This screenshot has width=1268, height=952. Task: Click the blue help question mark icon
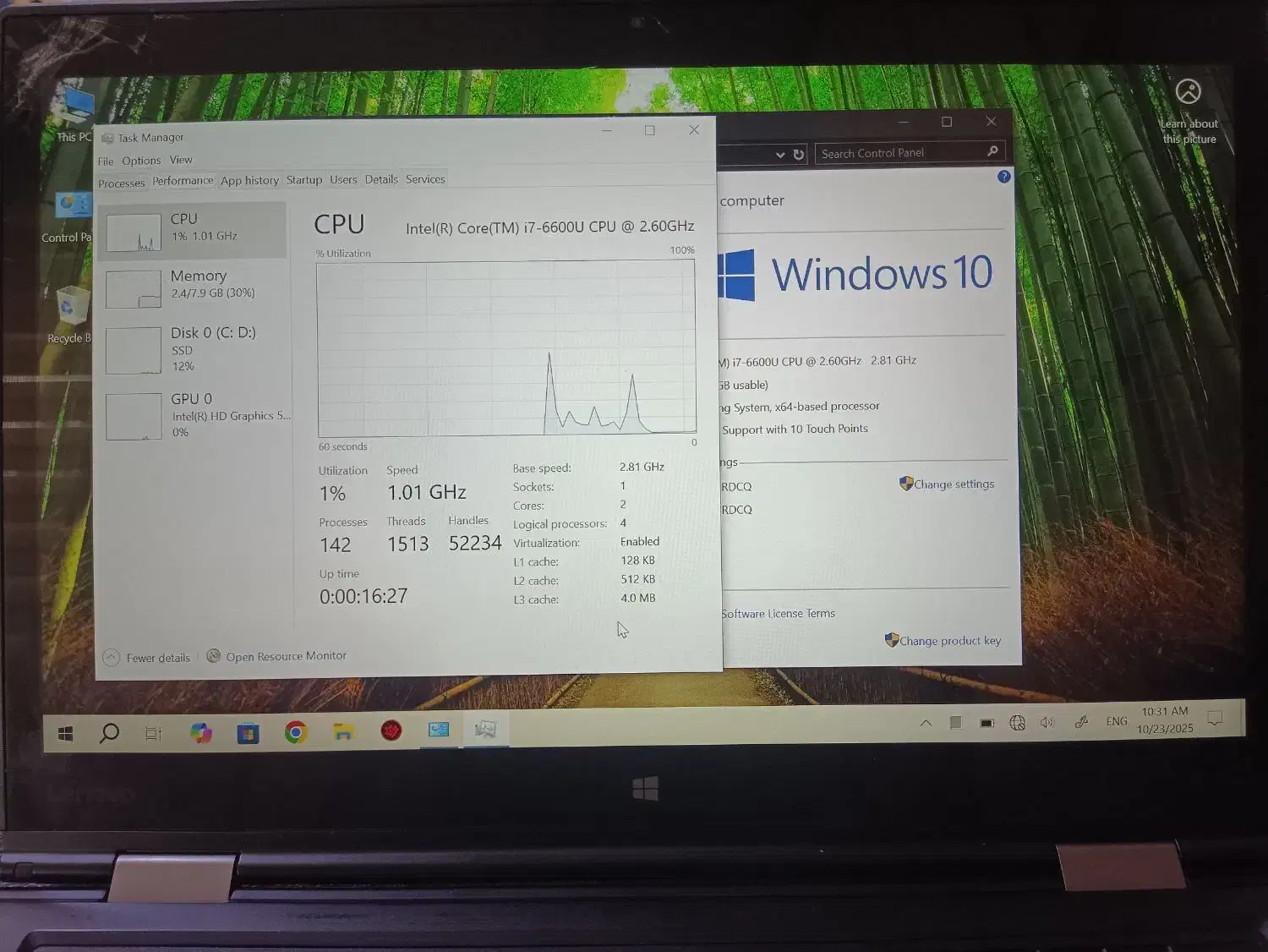tap(1003, 177)
